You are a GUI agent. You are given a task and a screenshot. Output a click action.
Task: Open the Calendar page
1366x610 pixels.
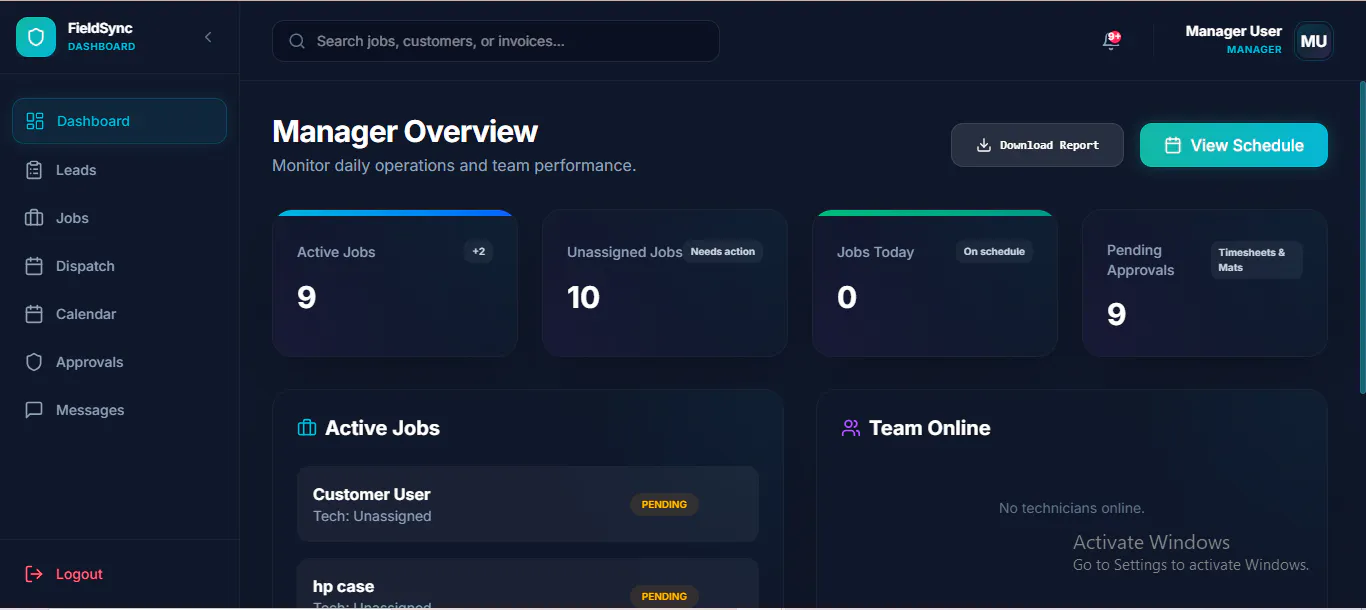pos(119,314)
